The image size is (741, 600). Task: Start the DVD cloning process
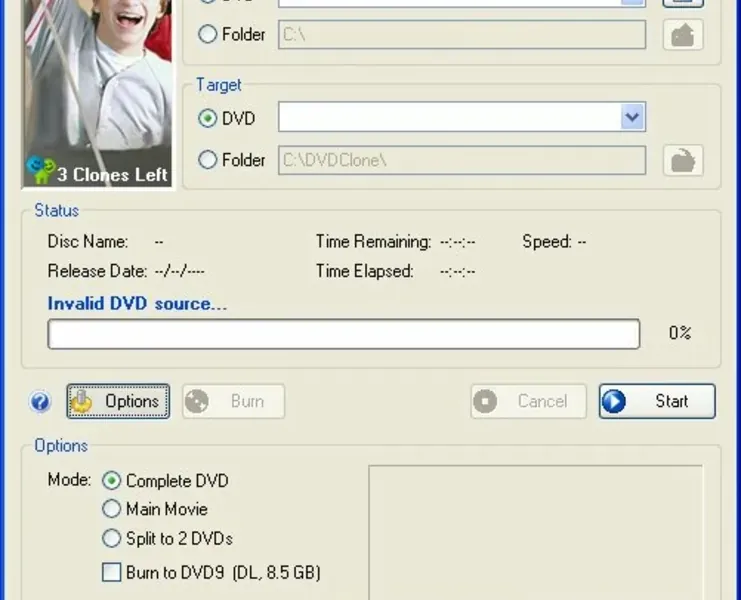(657, 401)
